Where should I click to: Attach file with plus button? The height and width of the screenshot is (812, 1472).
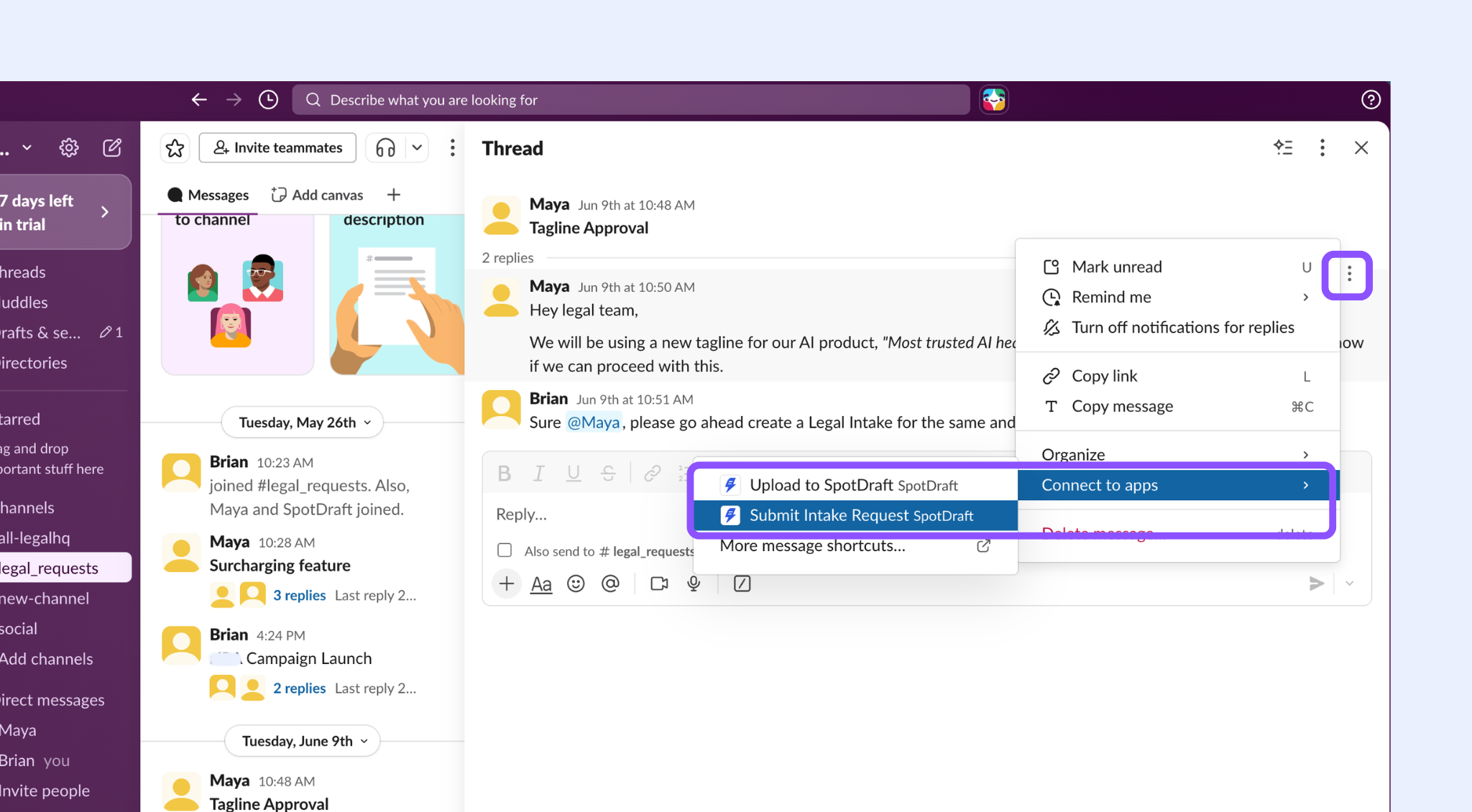point(507,584)
